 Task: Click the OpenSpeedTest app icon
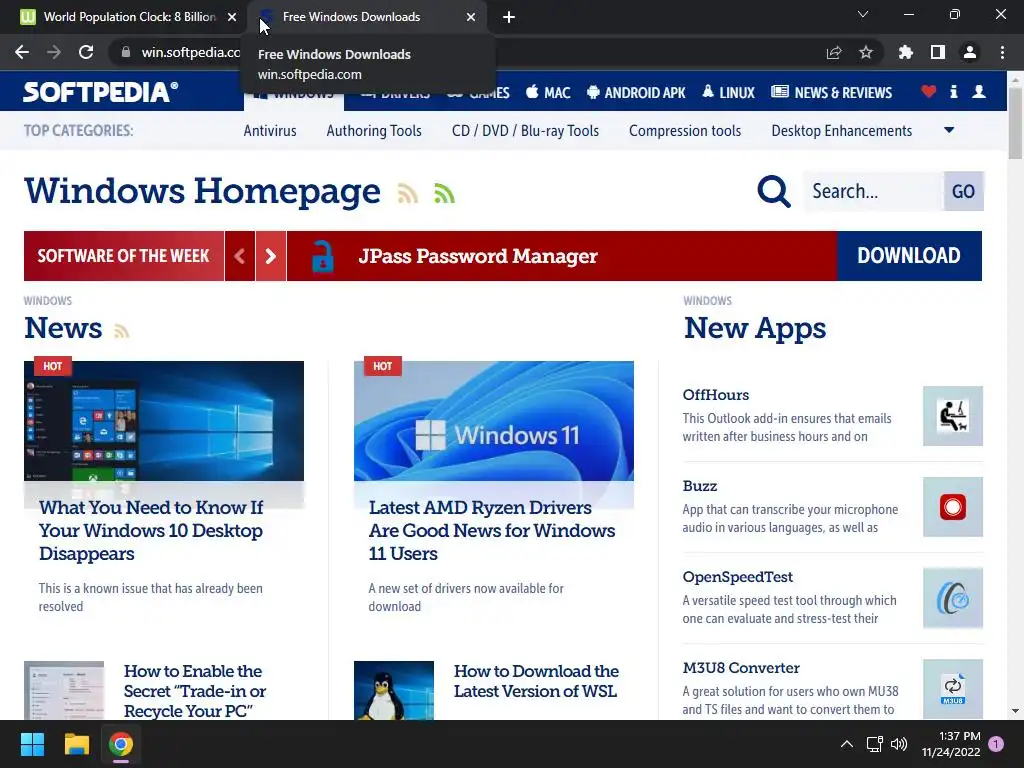pyautogui.click(x=953, y=598)
